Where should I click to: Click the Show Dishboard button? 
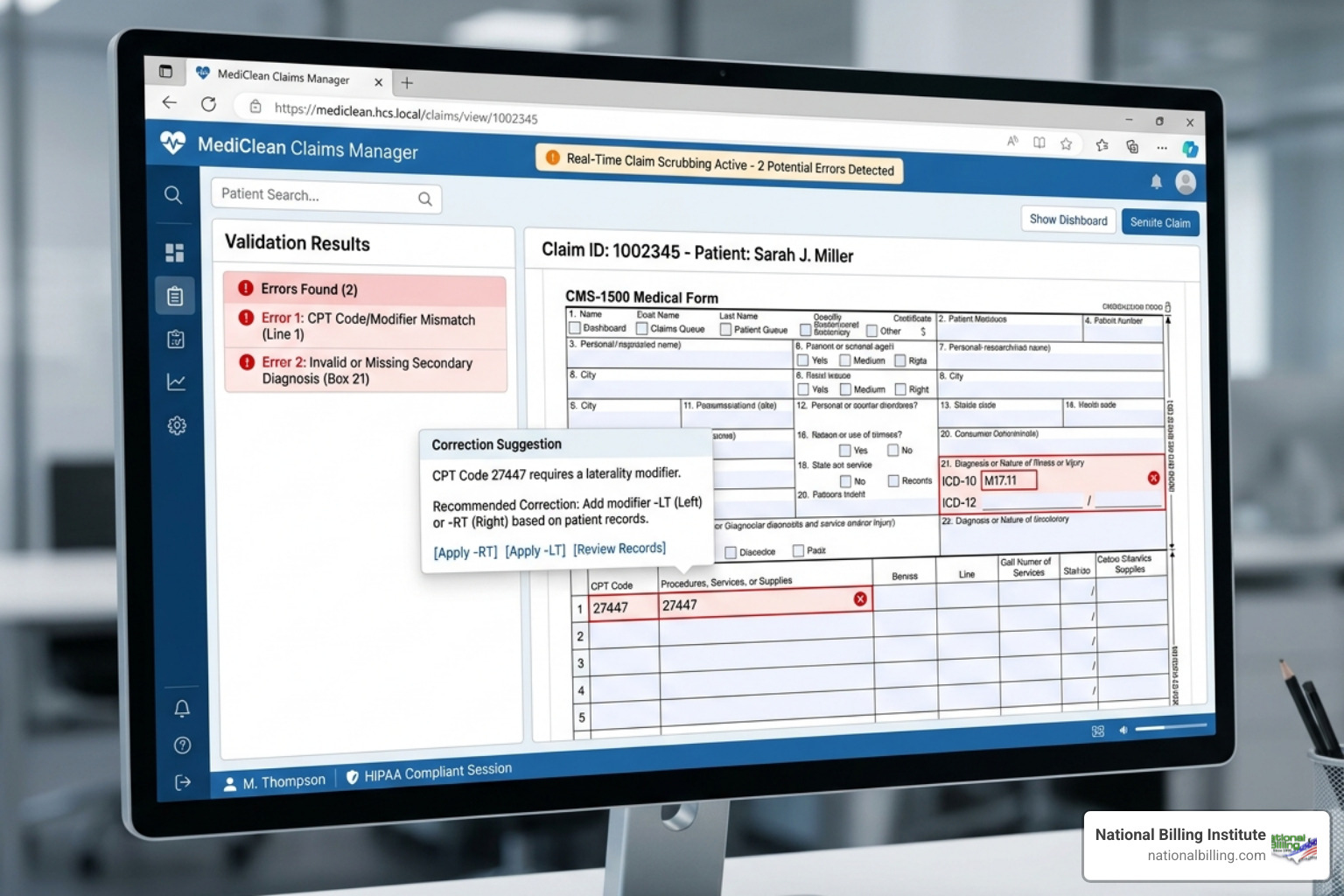[x=1068, y=220]
